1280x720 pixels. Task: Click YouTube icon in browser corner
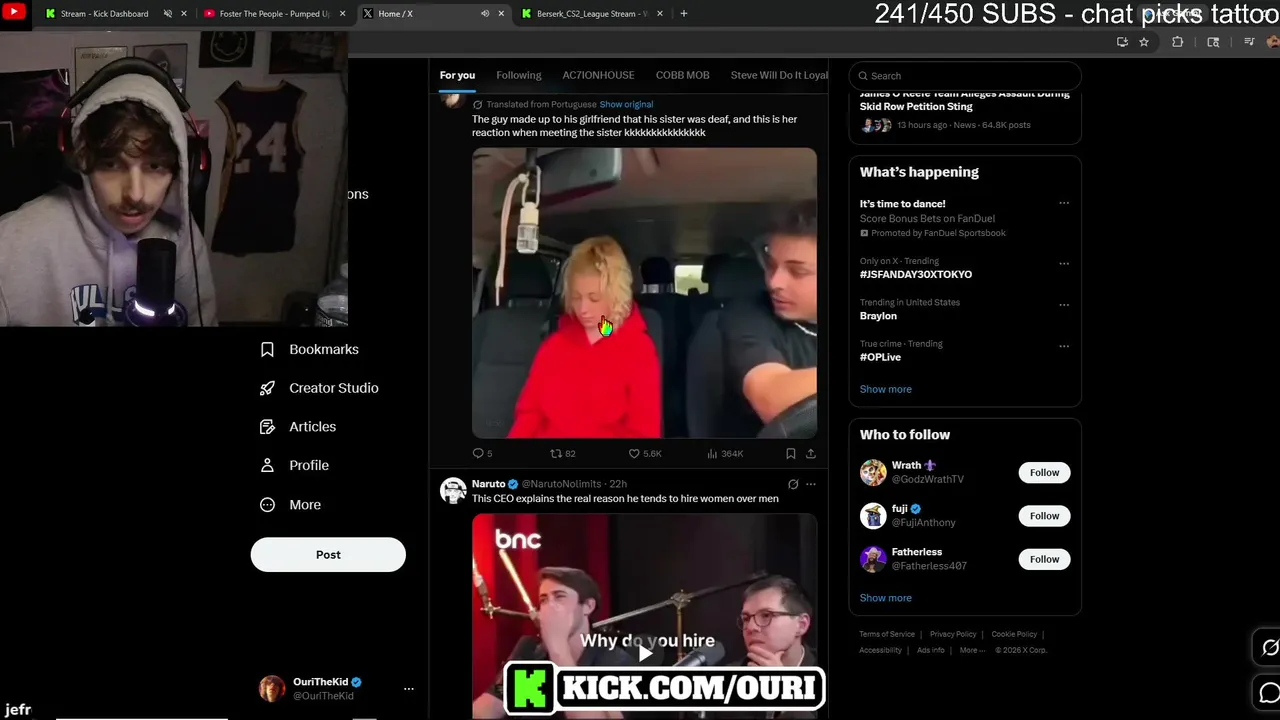click(14, 12)
